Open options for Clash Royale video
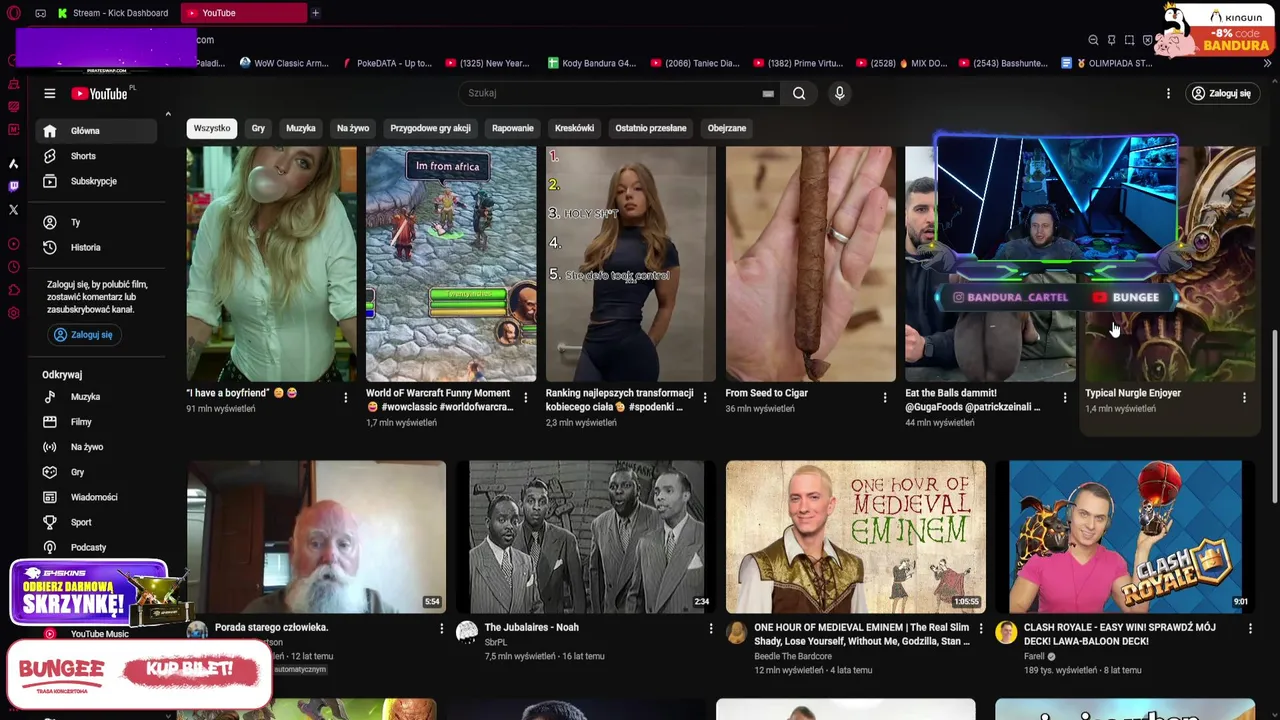Image resolution: width=1280 pixels, height=720 pixels. (1250, 628)
